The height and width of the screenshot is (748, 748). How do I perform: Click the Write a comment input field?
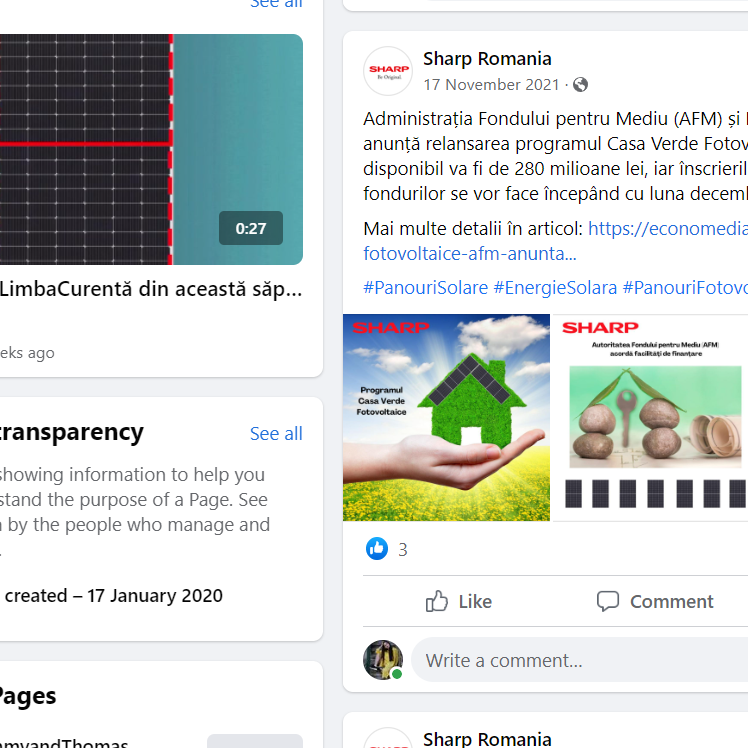(x=580, y=660)
